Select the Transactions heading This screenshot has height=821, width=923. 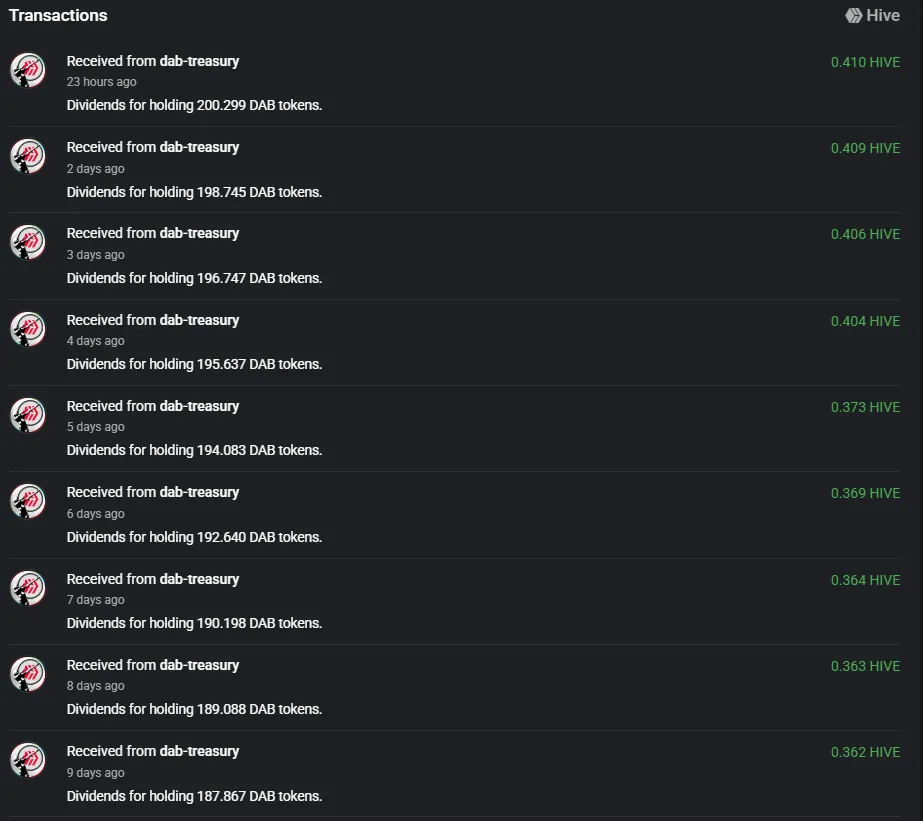(x=58, y=15)
